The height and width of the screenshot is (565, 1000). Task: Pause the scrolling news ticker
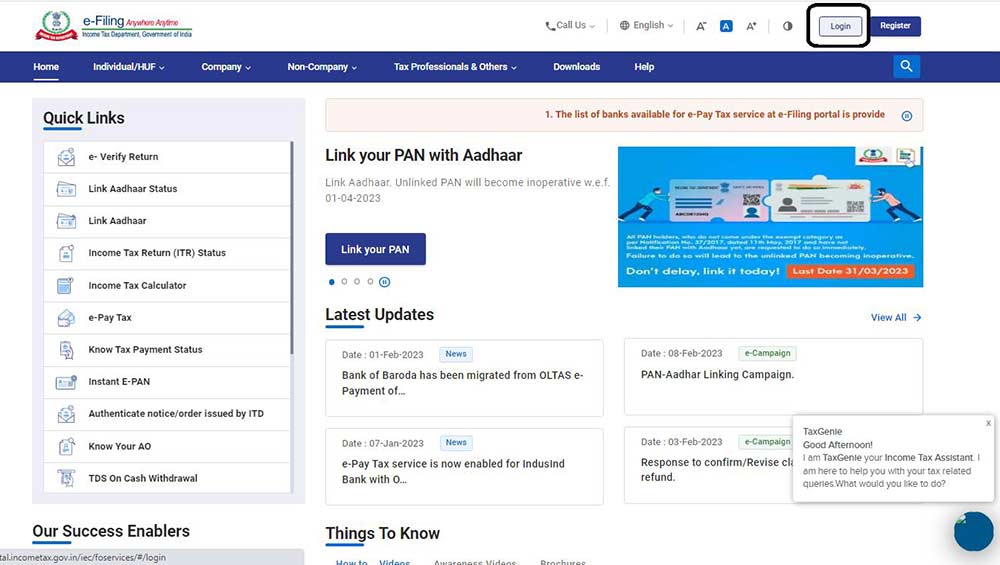tap(907, 116)
